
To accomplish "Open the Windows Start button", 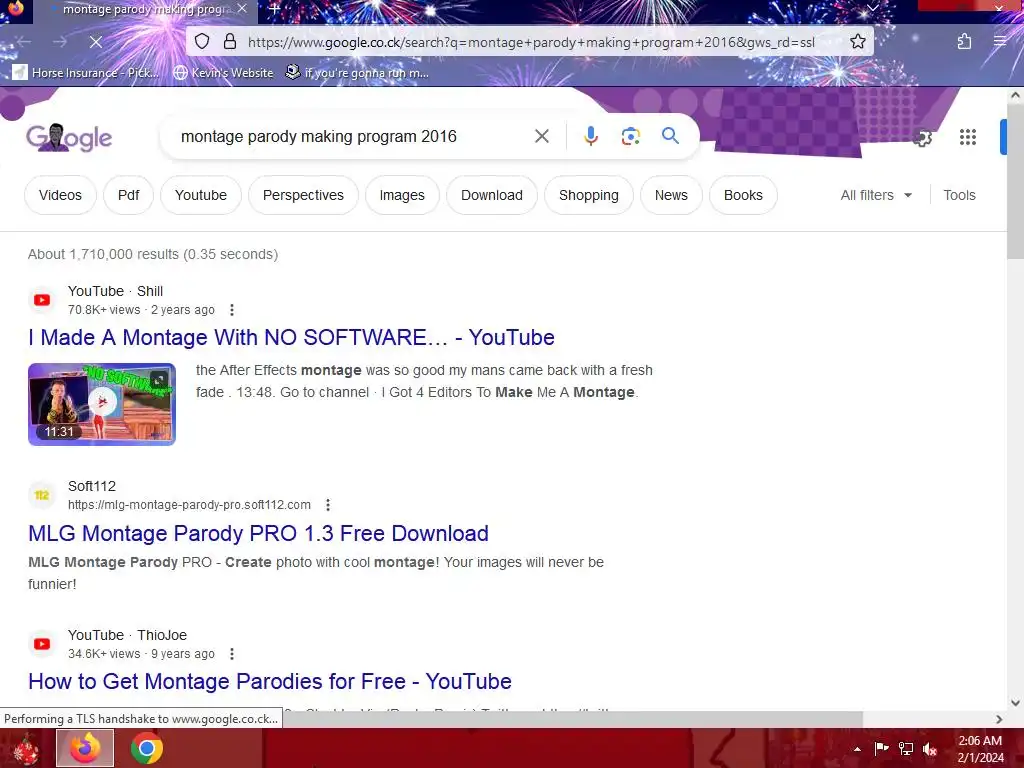I will click(25, 748).
